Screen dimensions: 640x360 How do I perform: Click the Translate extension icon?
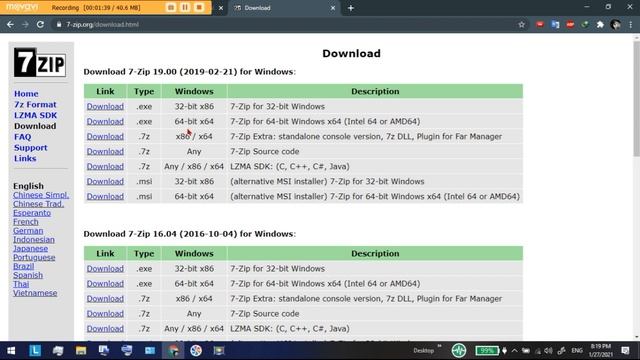pos(555,24)
